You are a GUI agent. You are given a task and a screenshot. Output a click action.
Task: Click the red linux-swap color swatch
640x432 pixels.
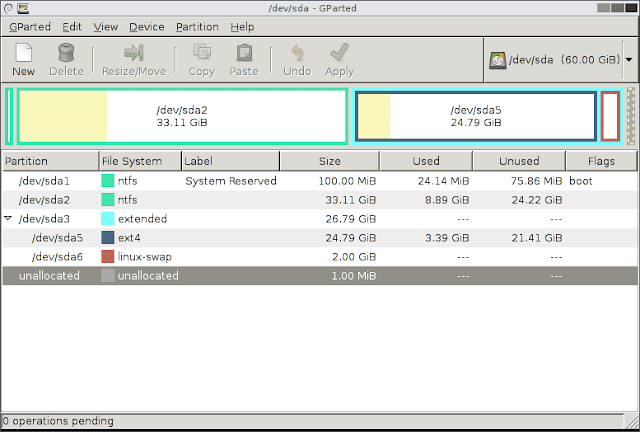click(108, 257)
